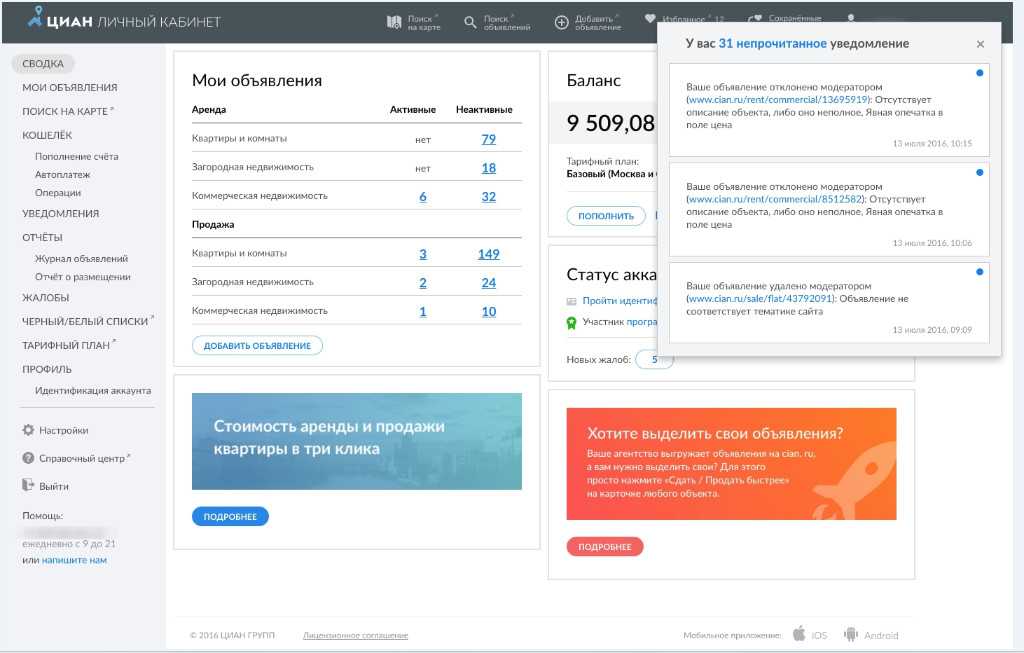1024x653 pixels.
Task: Go to Журнал объявлений under reports
Action: pyautogui.click(x=81, y=259)
